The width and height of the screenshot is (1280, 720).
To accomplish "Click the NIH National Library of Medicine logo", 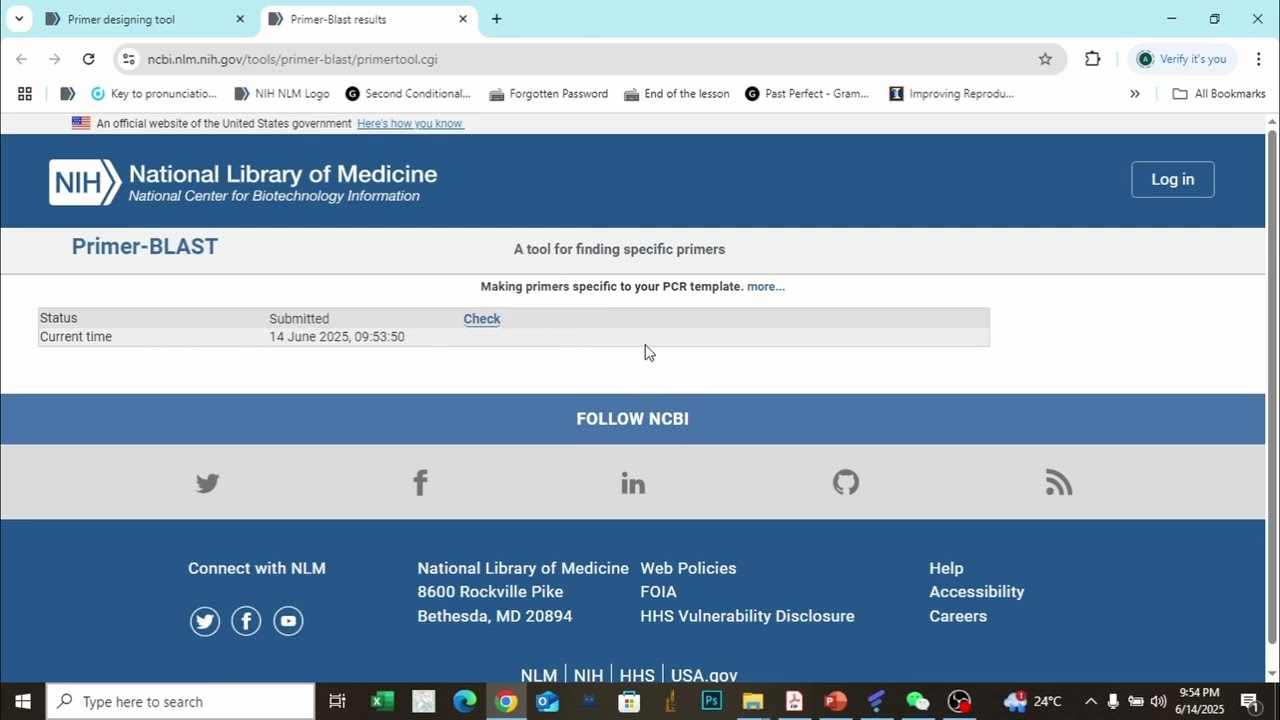I will [x=243, y=182].
